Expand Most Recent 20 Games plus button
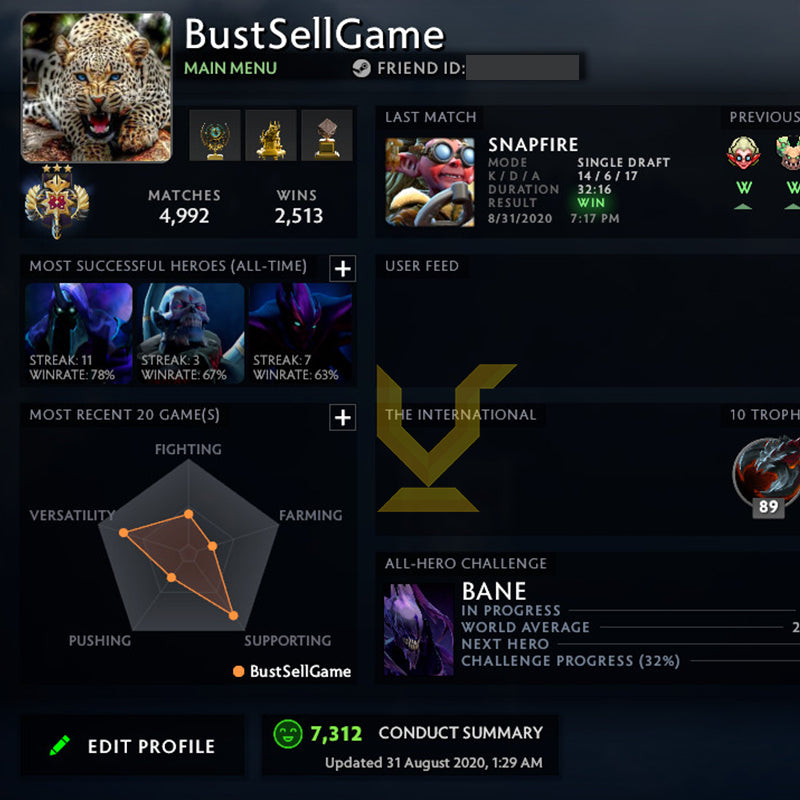800x800 pixels. point(342,417)
